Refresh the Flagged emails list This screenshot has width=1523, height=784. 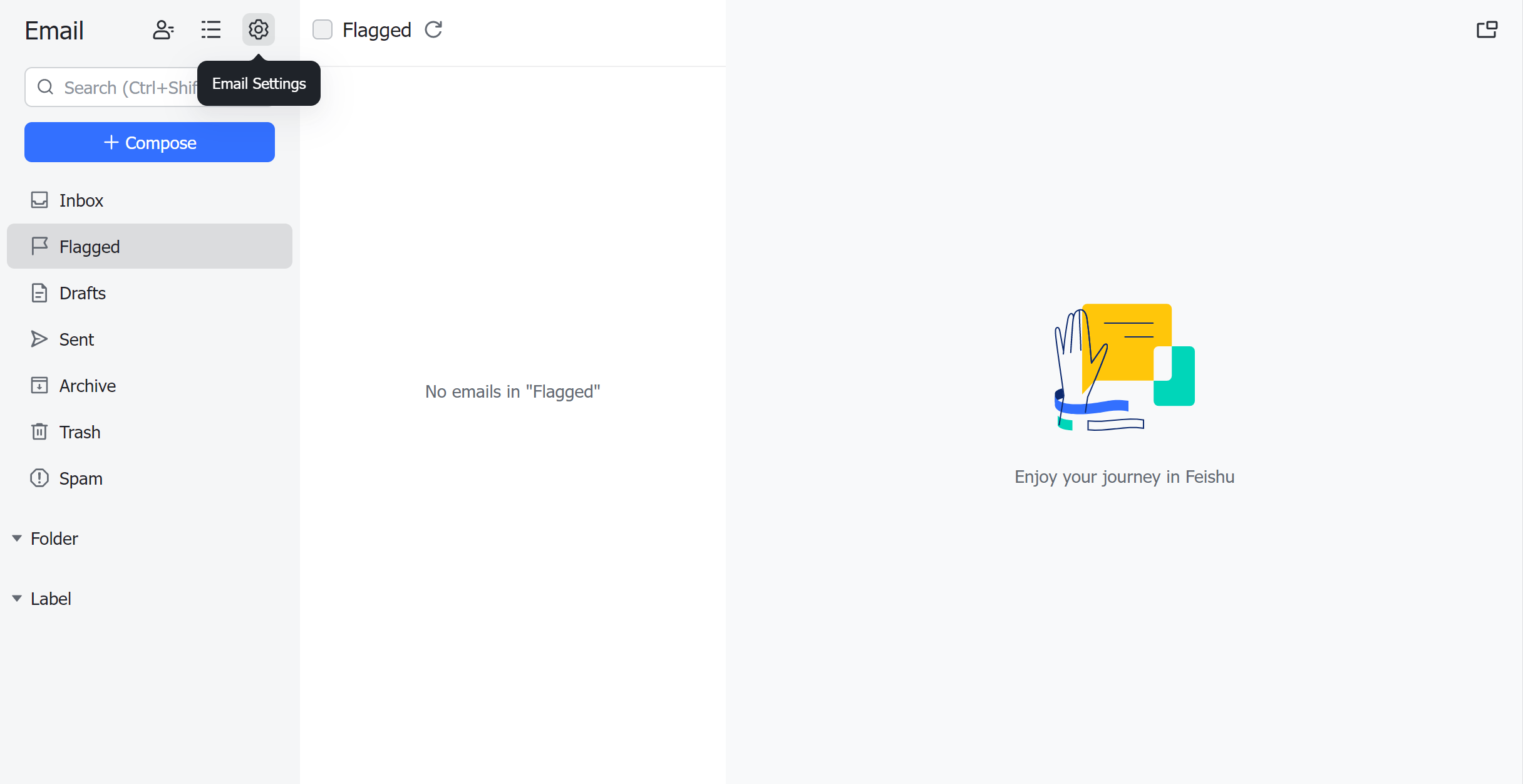[x=435, y=30]
